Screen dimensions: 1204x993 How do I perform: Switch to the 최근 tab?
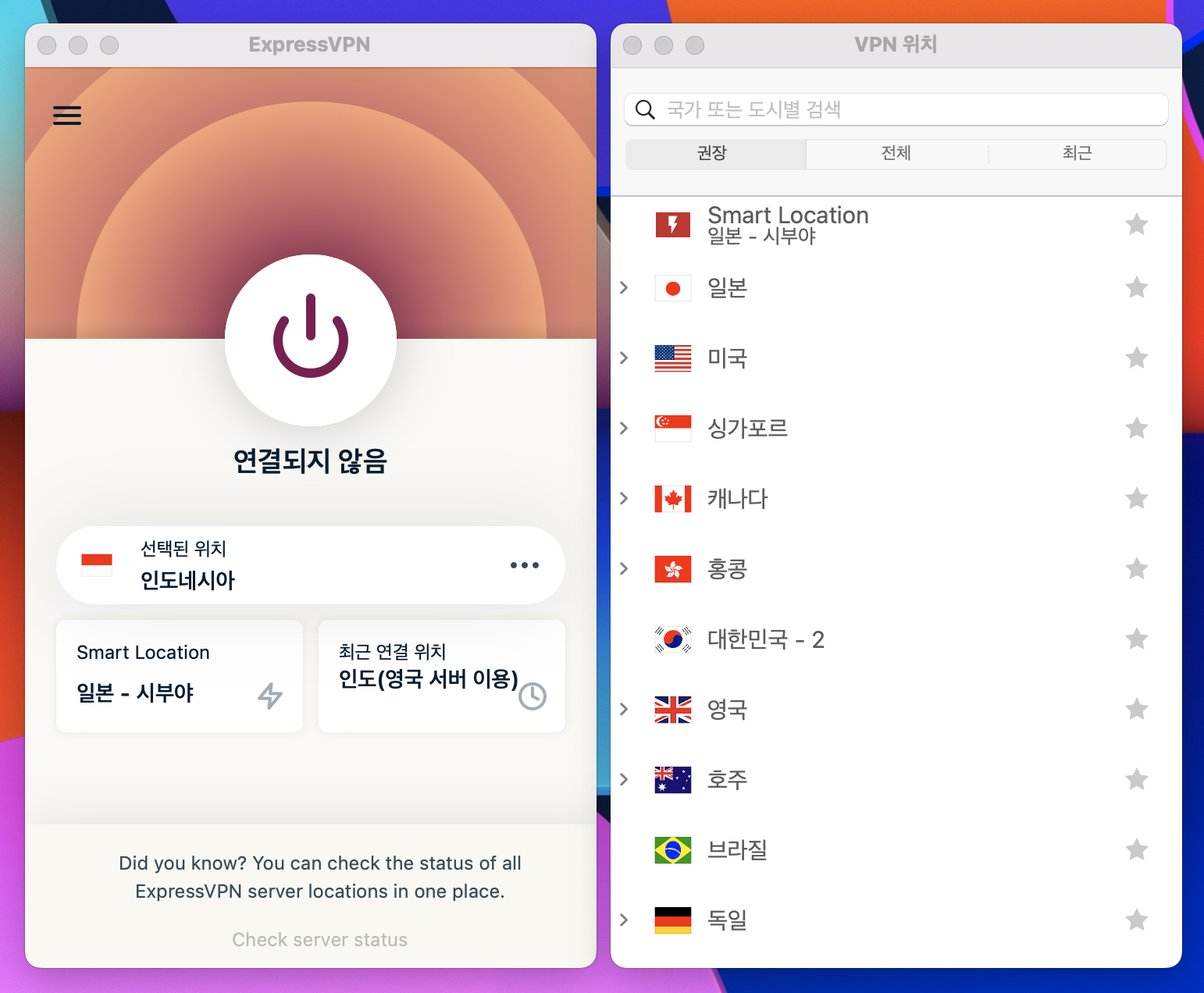(1078, 154)
